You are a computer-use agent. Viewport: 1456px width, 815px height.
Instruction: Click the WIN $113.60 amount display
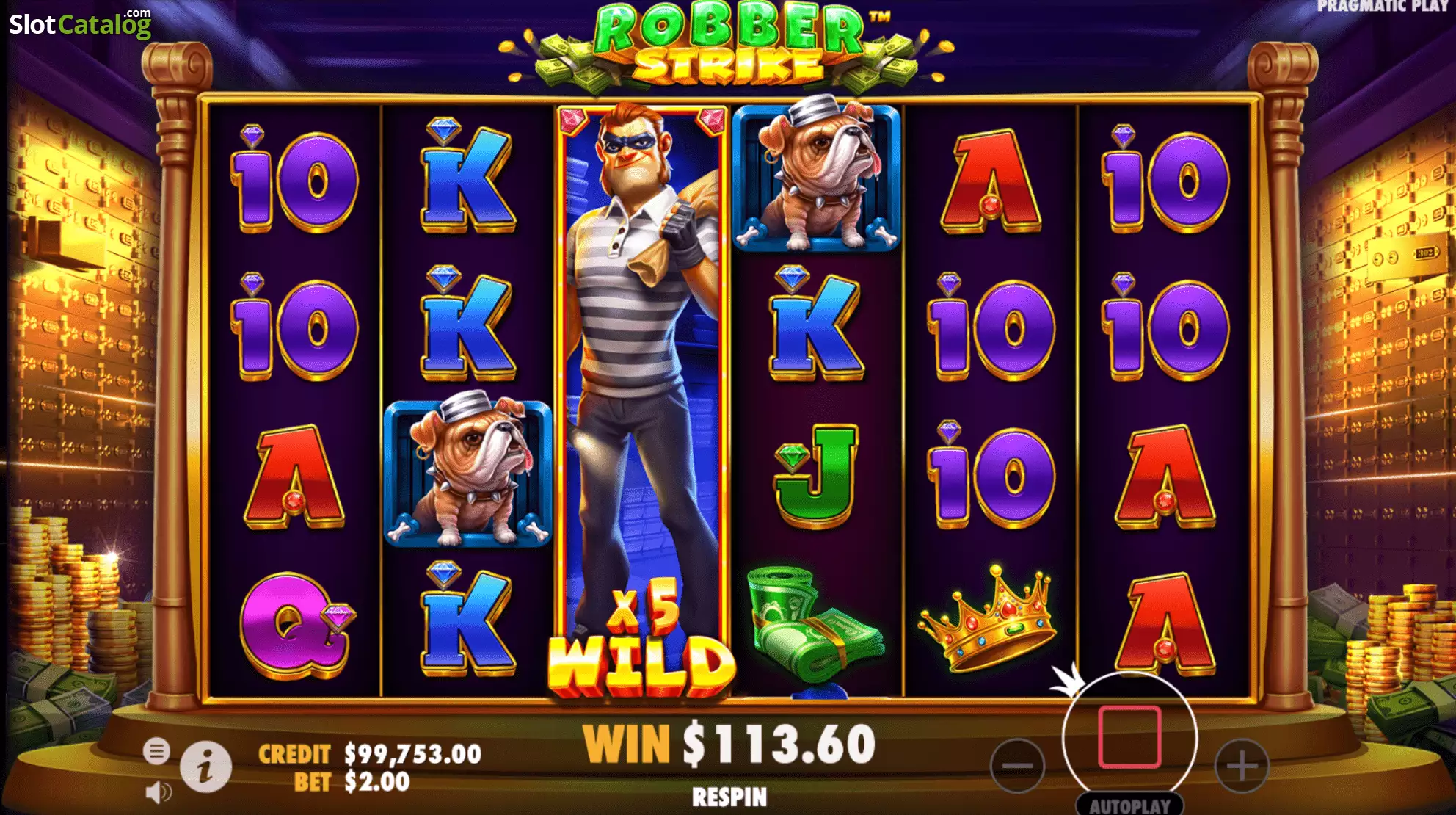(729, 745)
